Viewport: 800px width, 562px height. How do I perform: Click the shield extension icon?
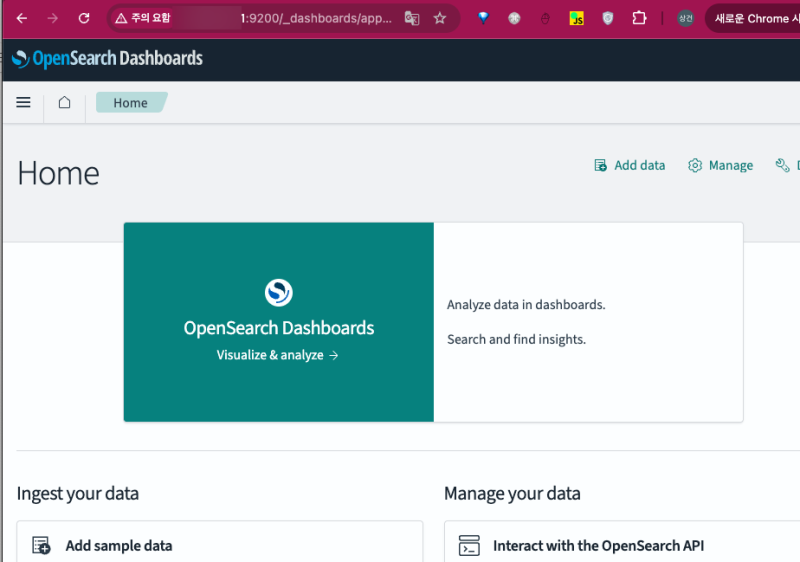pyautogui.click(x=608, y=18)
